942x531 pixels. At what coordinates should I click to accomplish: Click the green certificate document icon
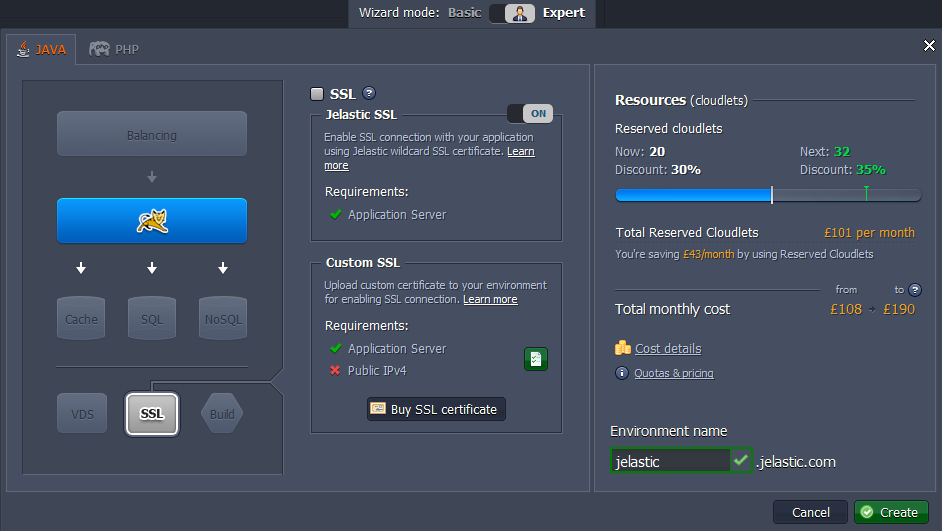click(536, 359)
